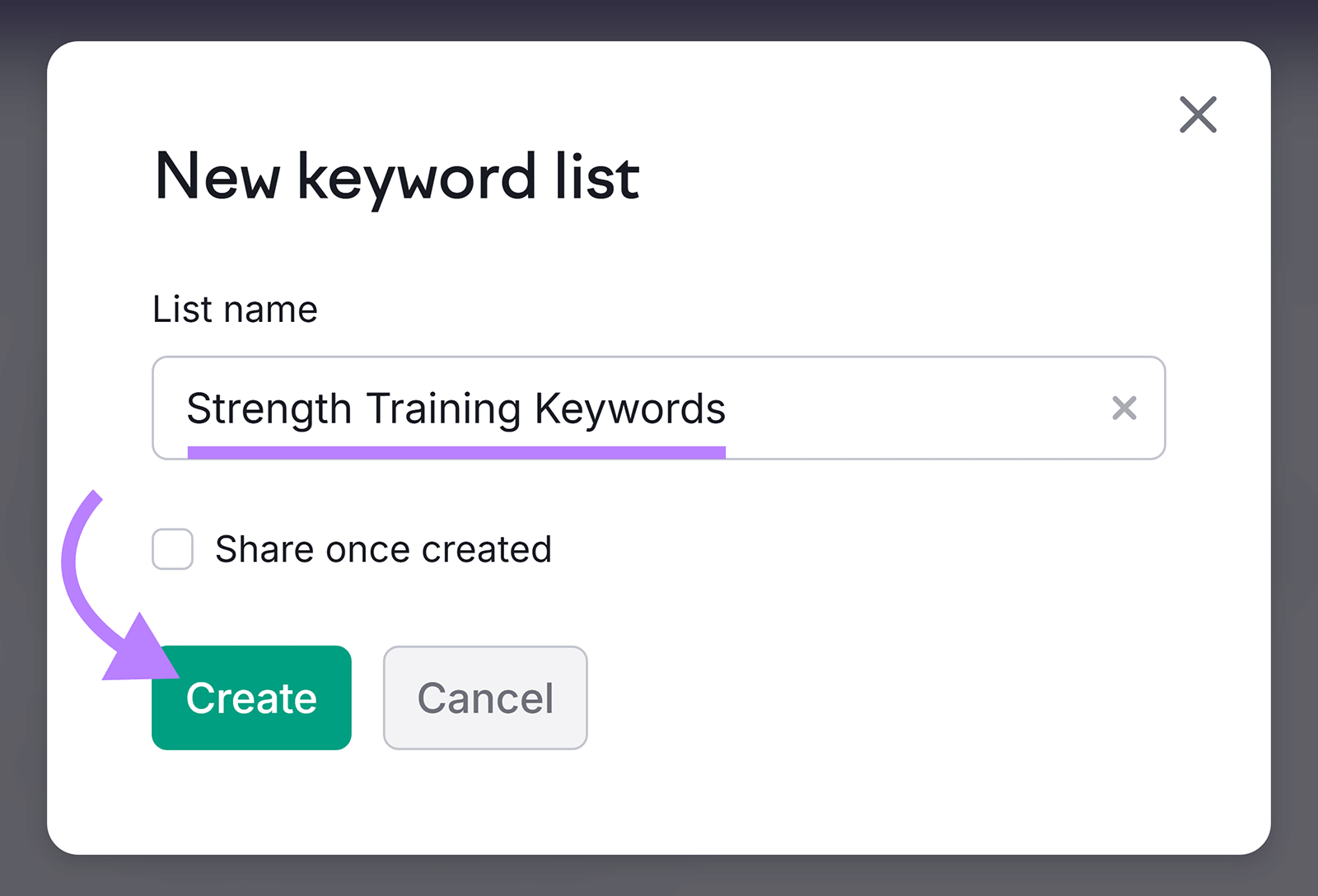1318x896 pixels.
Task: Cancel creating the keyword list
Action: [484, 697]
